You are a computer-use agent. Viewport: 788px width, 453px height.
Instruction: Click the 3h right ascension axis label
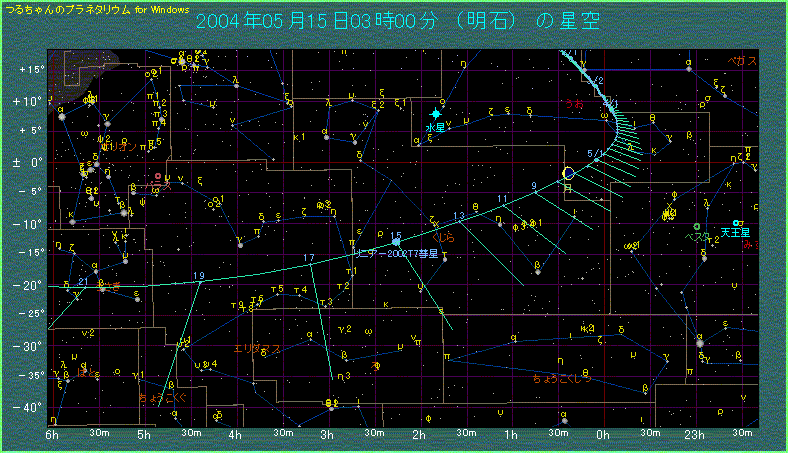[328, 434]
